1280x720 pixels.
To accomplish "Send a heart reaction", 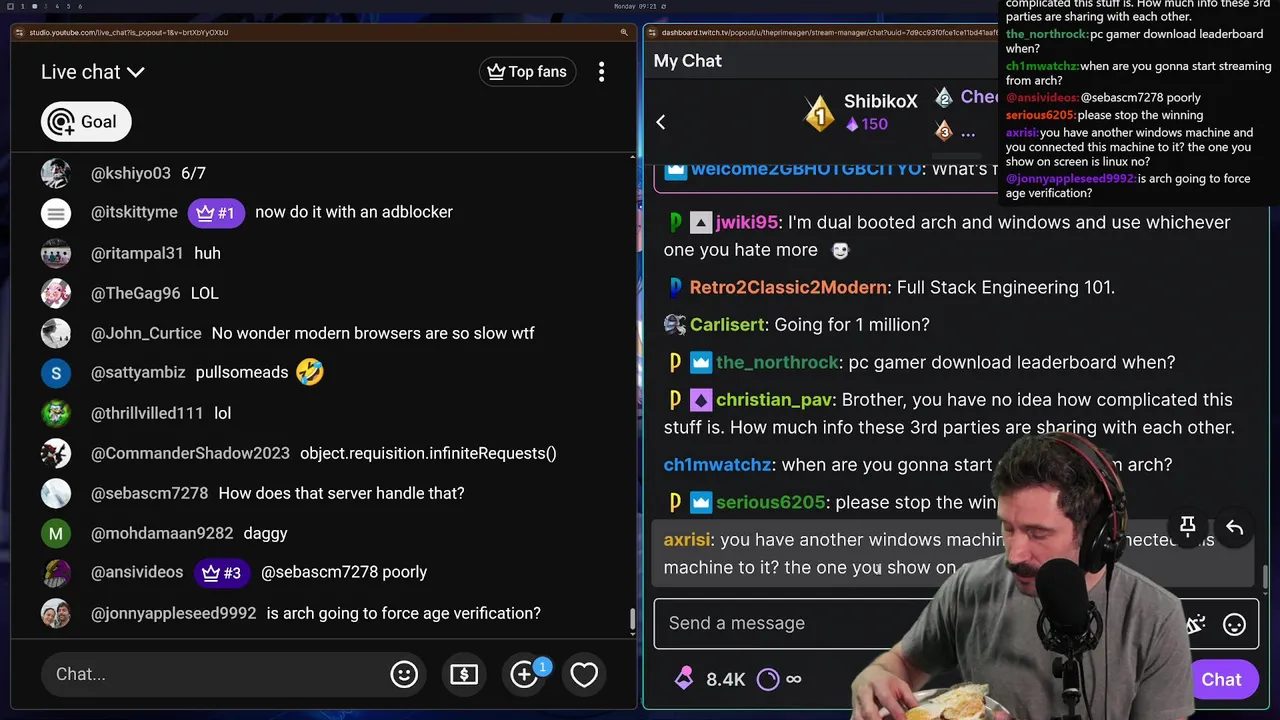I will [584, 674].
